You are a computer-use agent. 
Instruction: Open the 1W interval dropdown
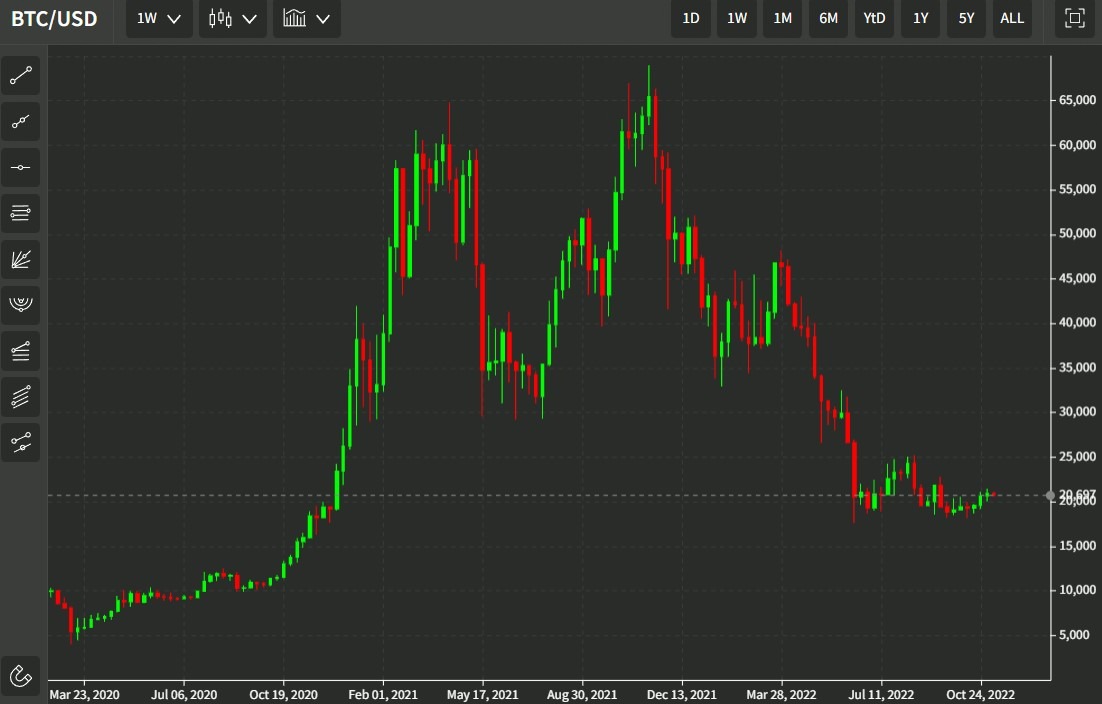pyautogui.click(x=159, y=18)
